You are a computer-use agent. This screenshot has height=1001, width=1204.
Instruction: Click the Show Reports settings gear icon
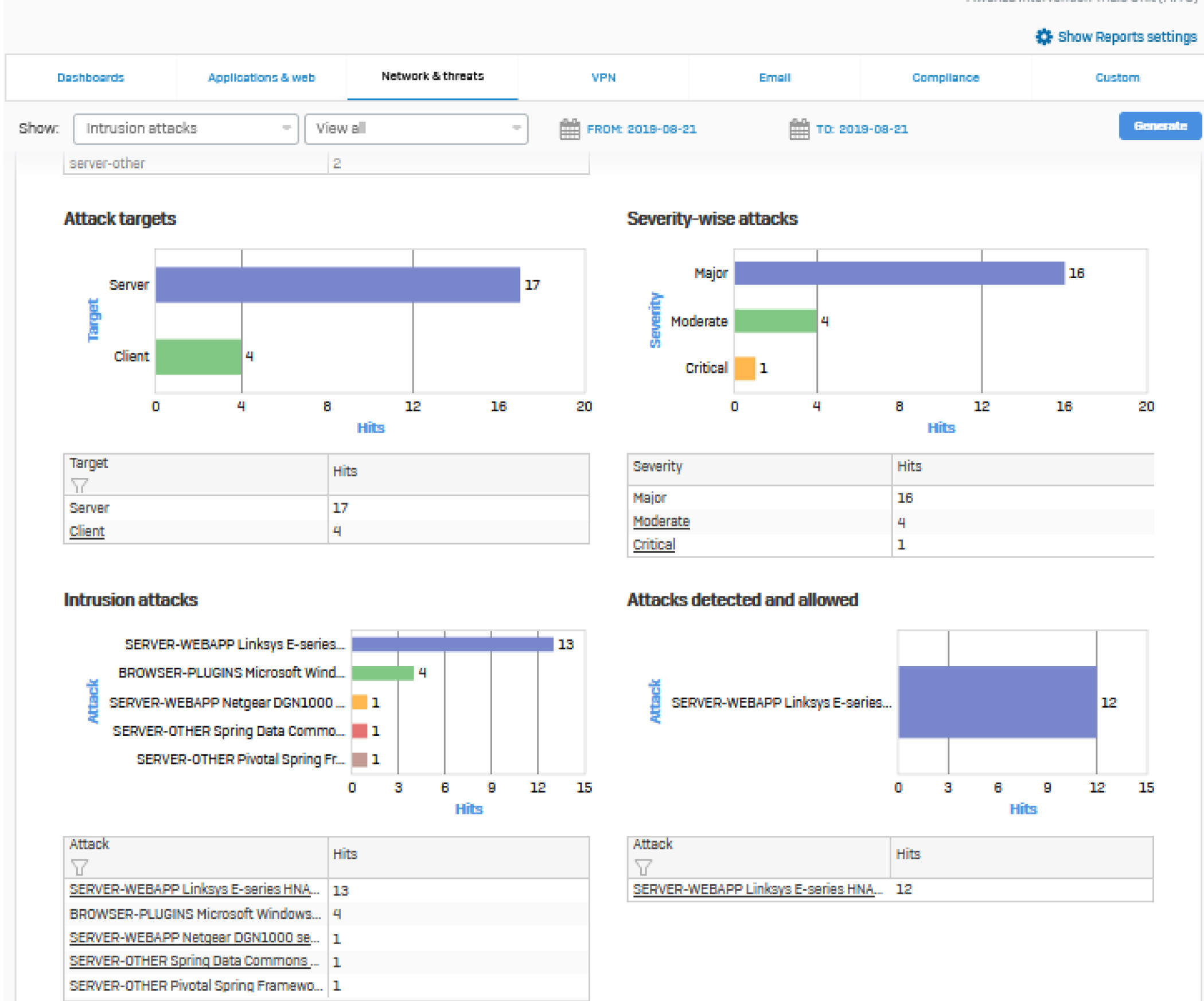coord(1043,37)
